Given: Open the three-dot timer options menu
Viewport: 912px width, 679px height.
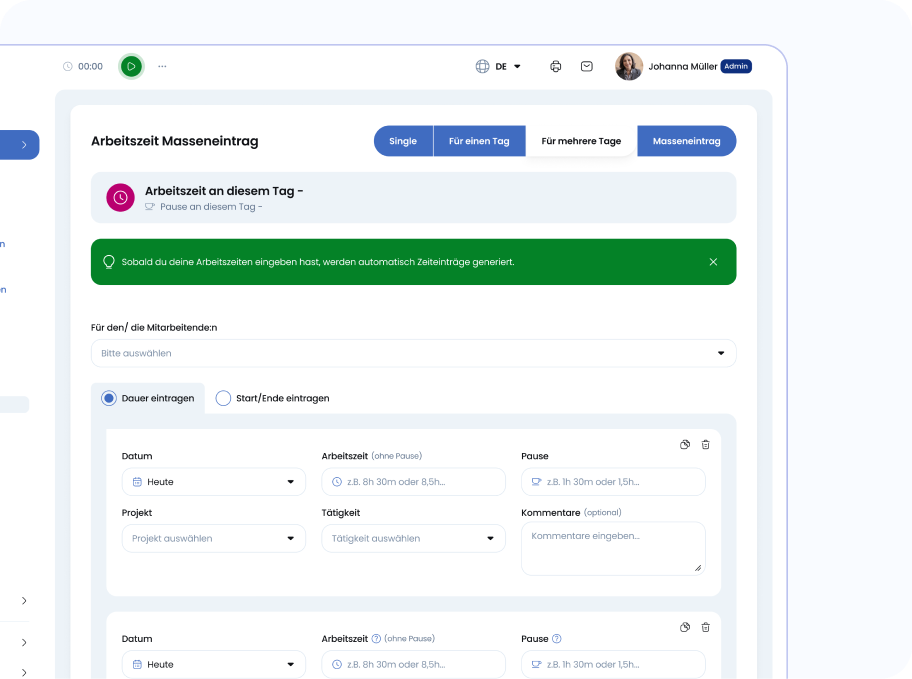Looking at the screenshot, I should tap(162, 66).
